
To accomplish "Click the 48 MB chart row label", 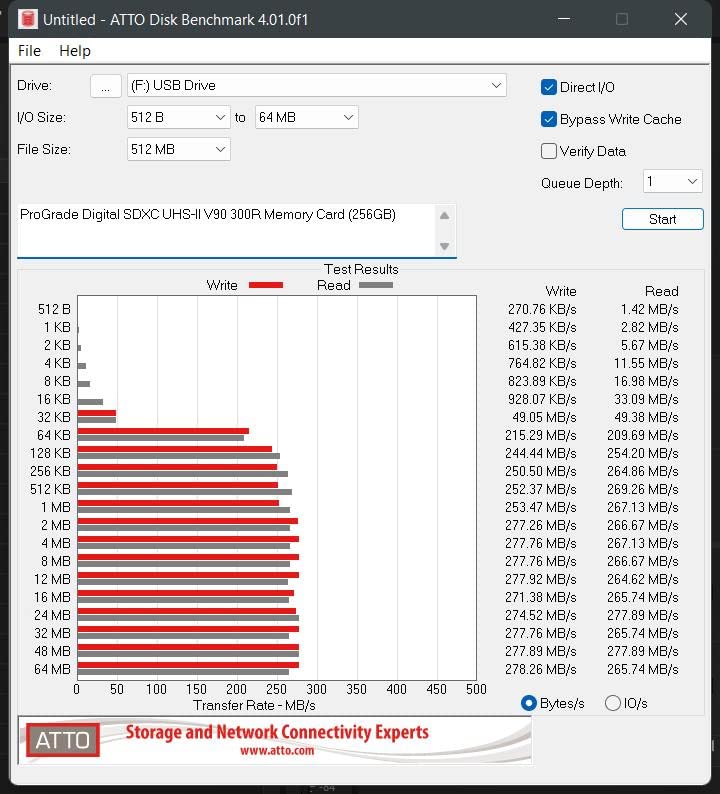I will [x=52, y=651].
